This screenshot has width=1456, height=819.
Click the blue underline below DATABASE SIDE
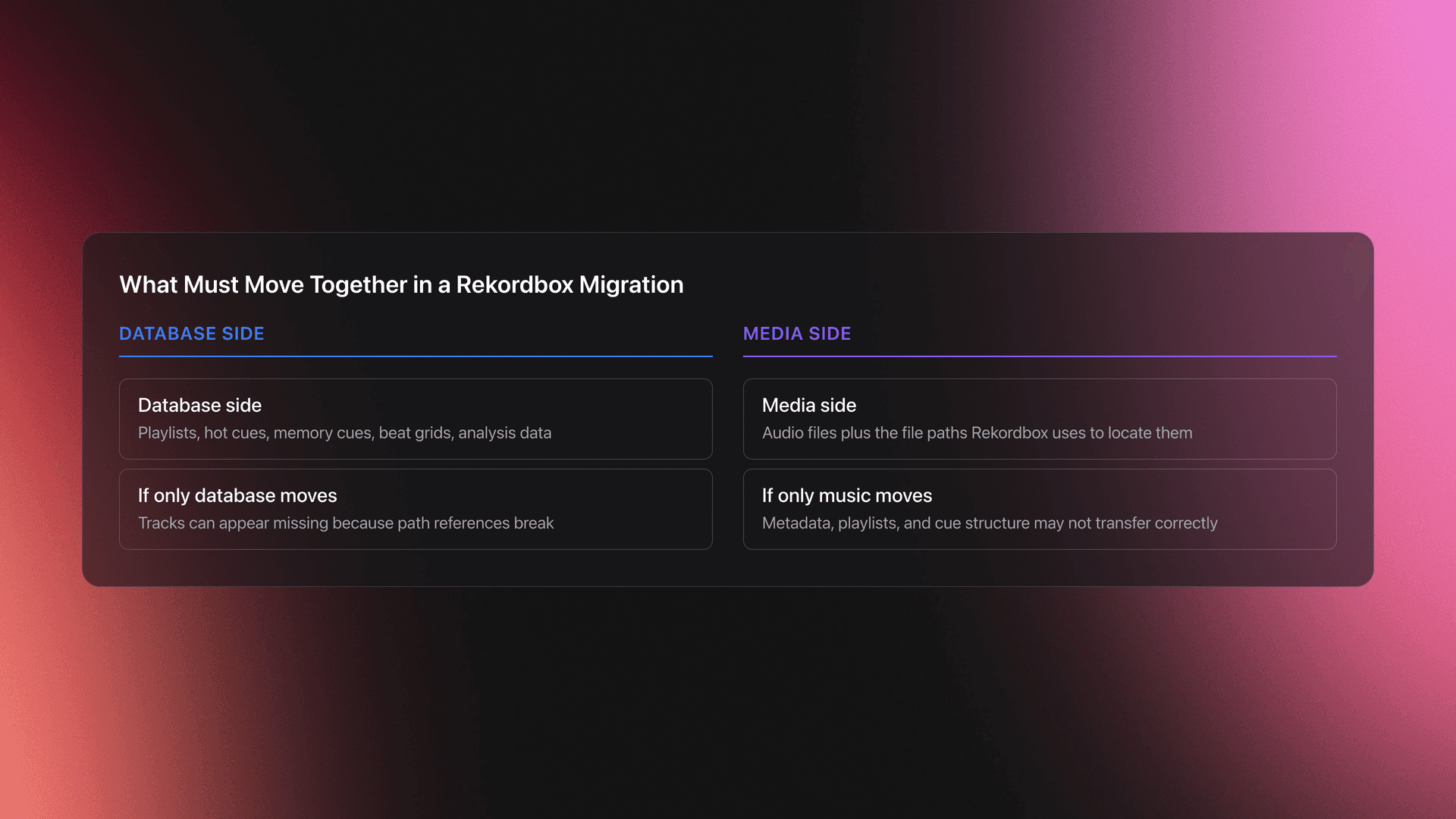click(415, 355)
